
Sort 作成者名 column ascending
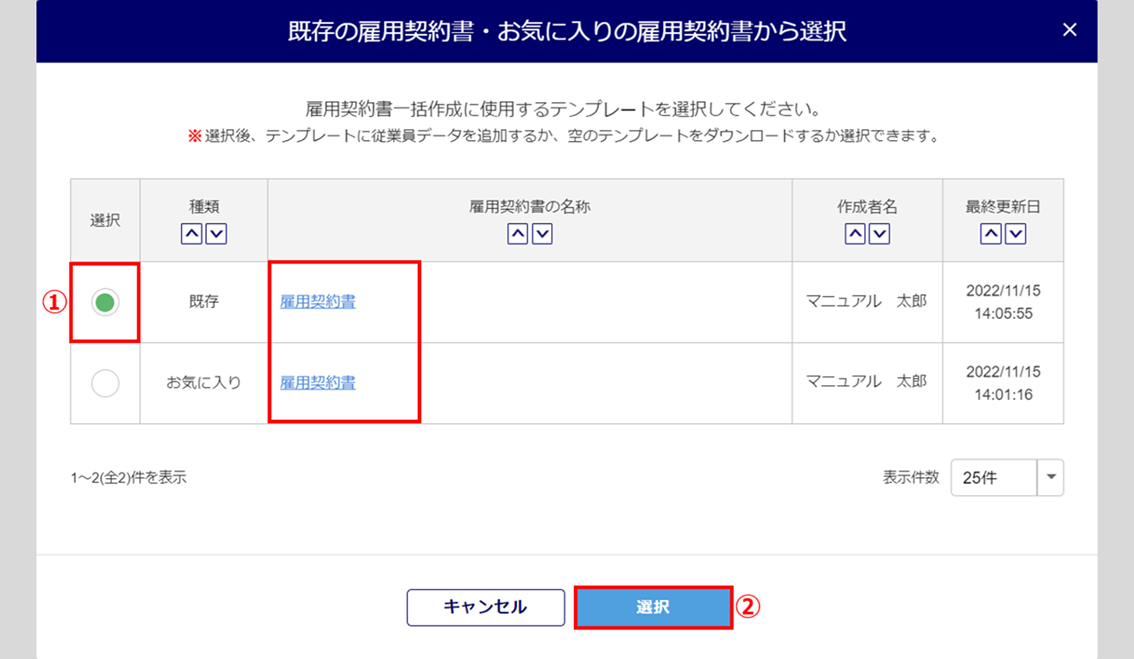[855, 234]
